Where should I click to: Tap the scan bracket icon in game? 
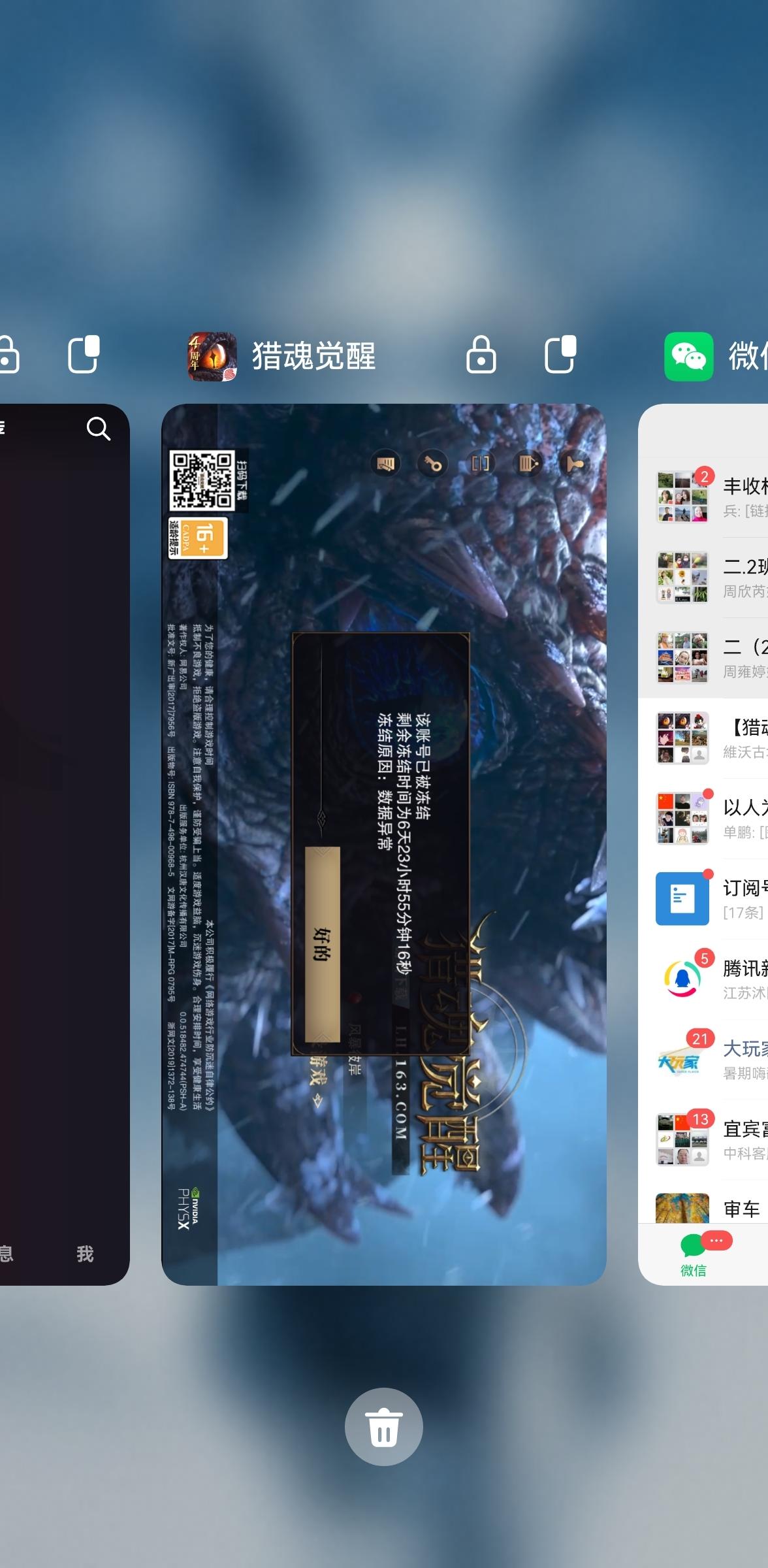[x=481, y=464]
